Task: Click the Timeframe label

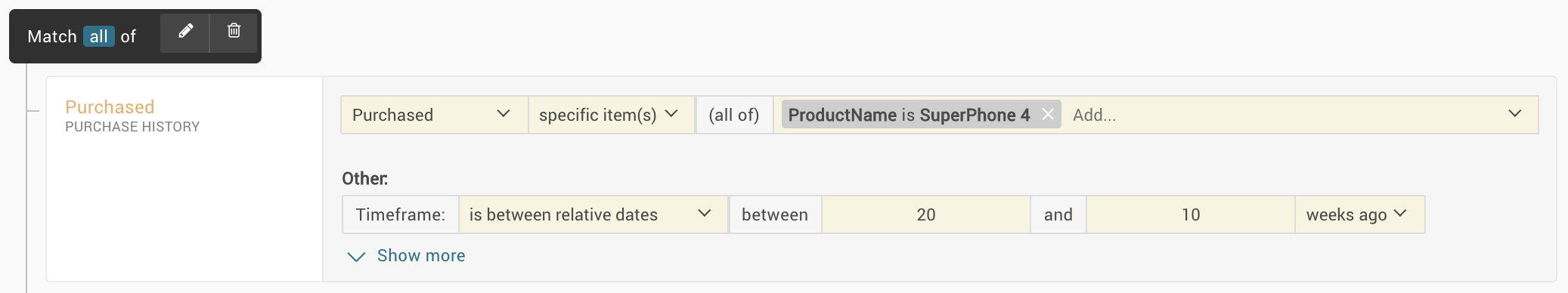Action: pos(401,214)
